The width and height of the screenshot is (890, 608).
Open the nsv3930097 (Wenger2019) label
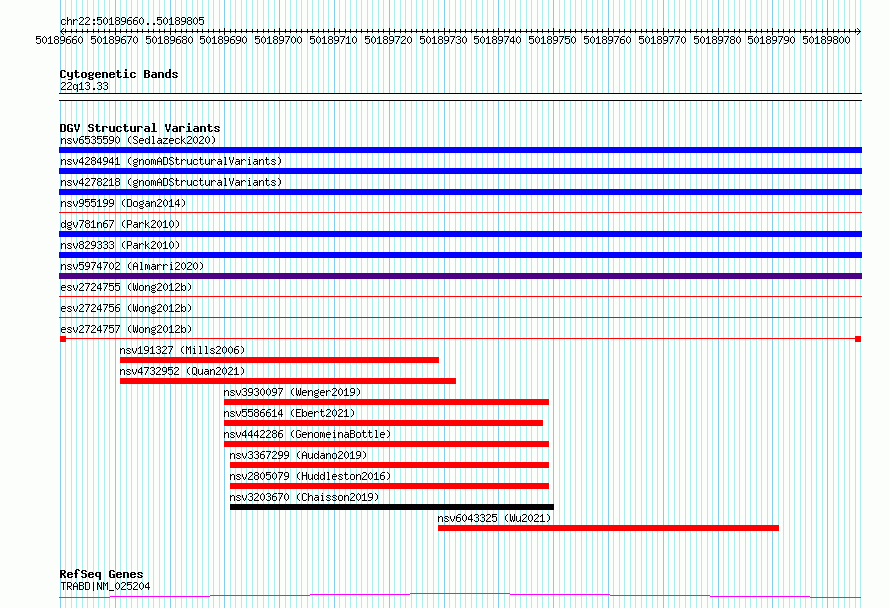[292, 392]
